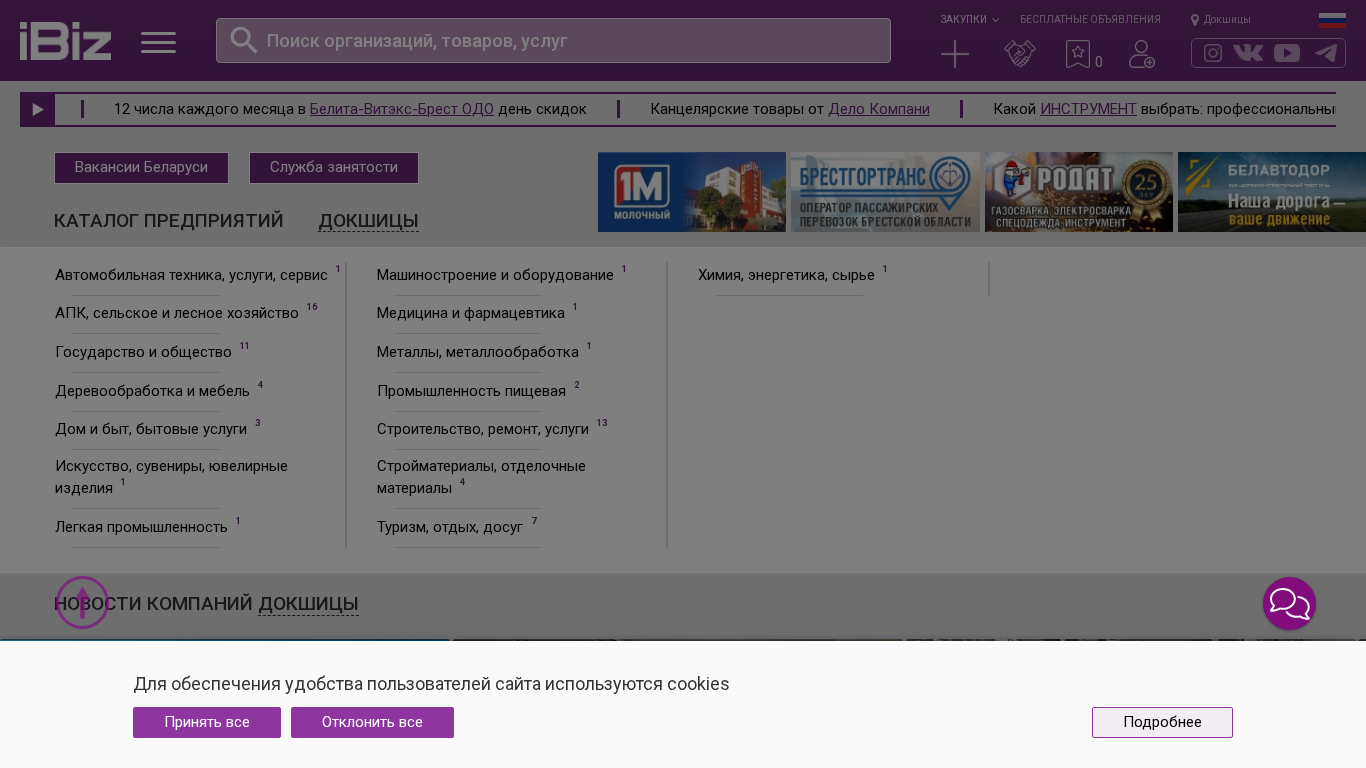Open the YouTube social link

point(1287,53)
